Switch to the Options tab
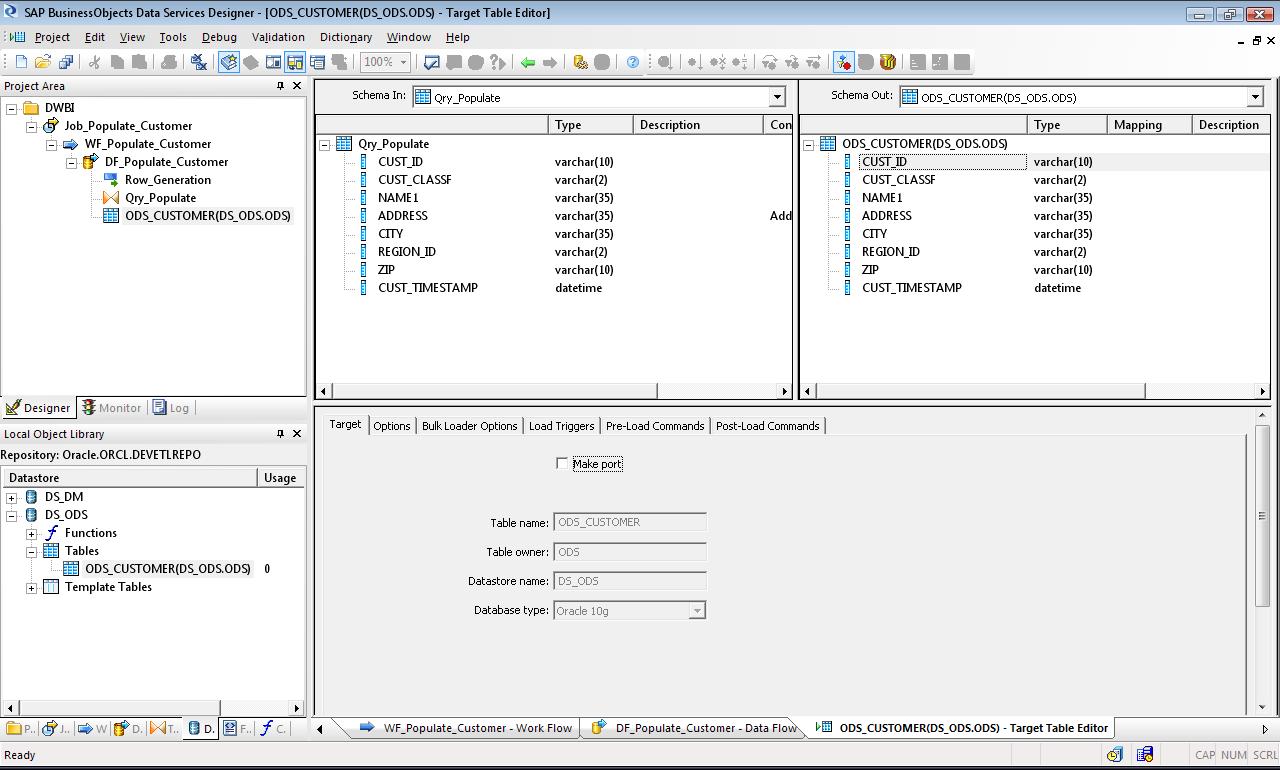 [x=392, y=426]
